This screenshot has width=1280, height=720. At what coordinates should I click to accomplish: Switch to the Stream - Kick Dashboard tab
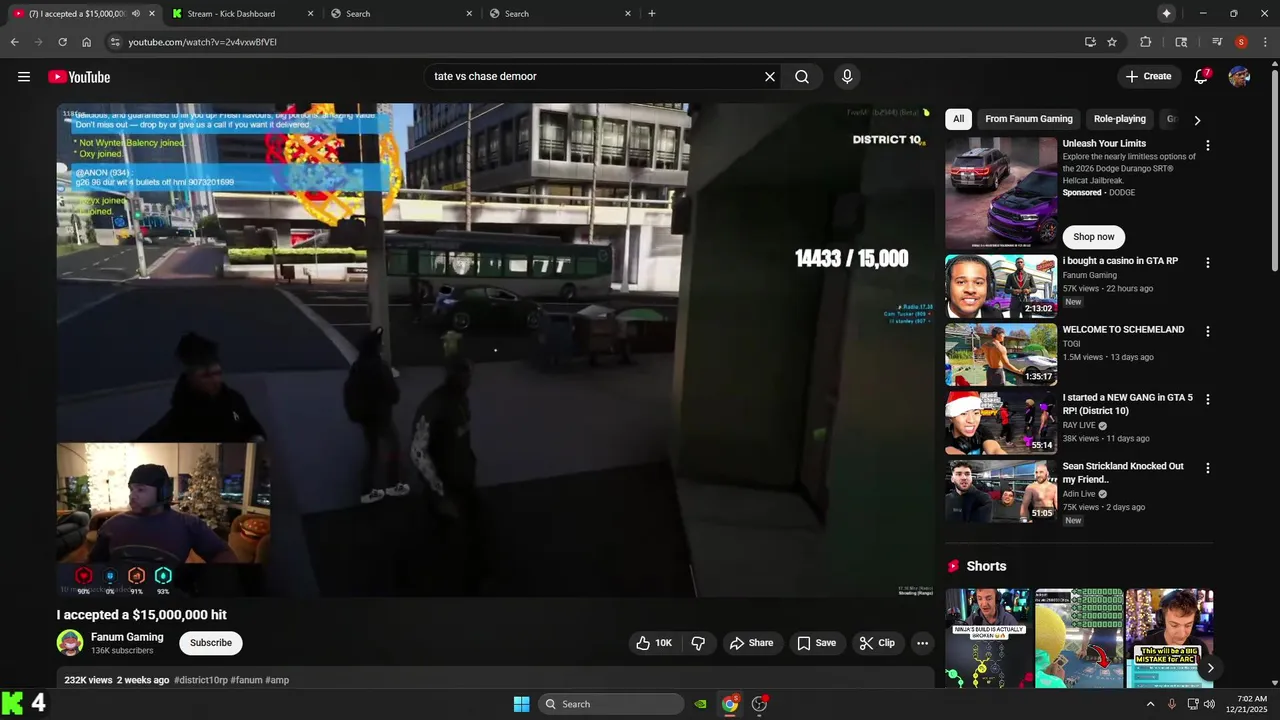tap(243, 13)
